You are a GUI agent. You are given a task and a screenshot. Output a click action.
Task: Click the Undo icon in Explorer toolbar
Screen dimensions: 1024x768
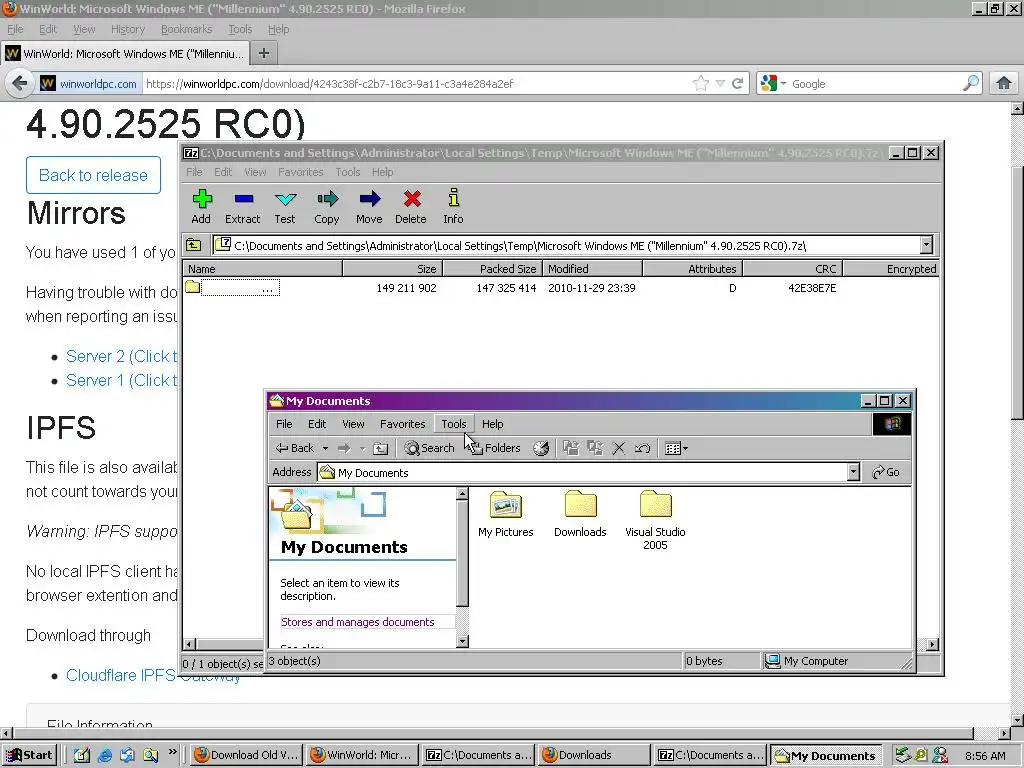click(x=643, y=448)
